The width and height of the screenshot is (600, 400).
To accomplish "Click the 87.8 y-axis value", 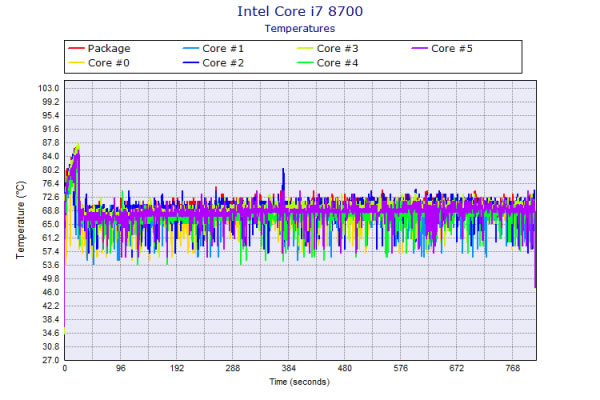I will tap(51, 143).
